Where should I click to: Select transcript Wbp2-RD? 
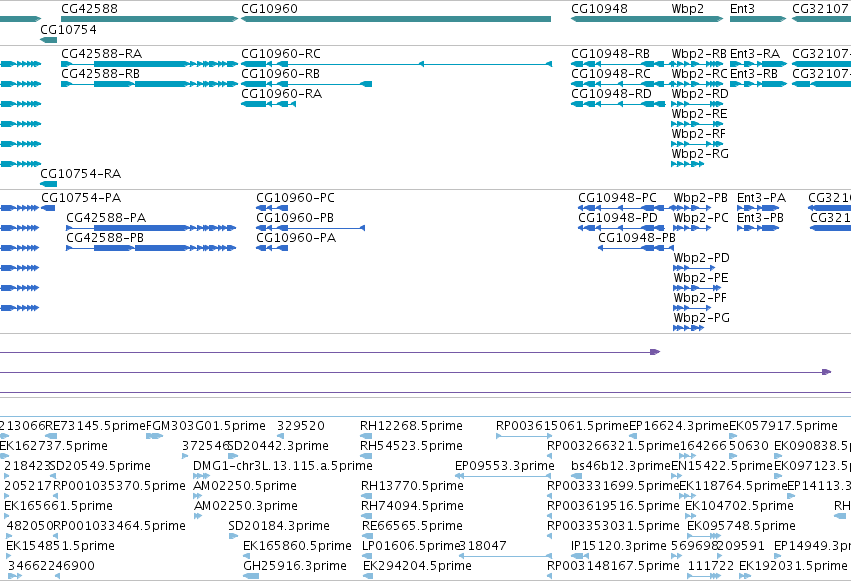tap(697, 104)
